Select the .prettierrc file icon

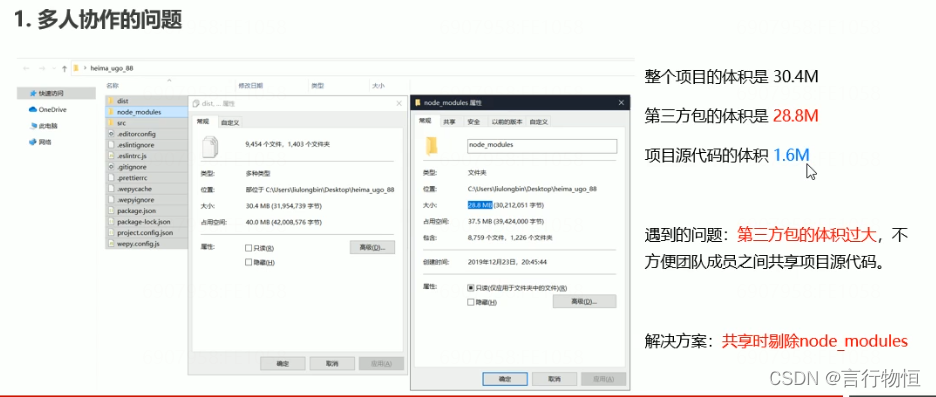click(111, 178)
